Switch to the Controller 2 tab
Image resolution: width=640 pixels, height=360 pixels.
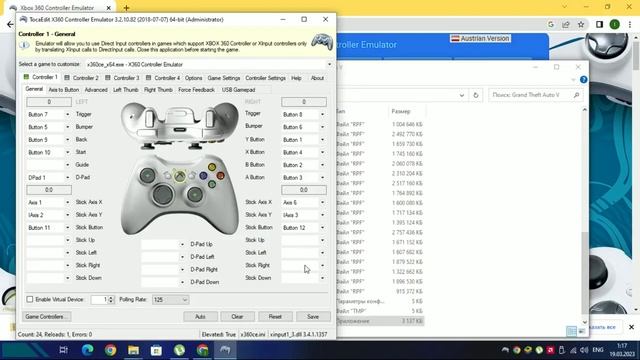[82, 78]
